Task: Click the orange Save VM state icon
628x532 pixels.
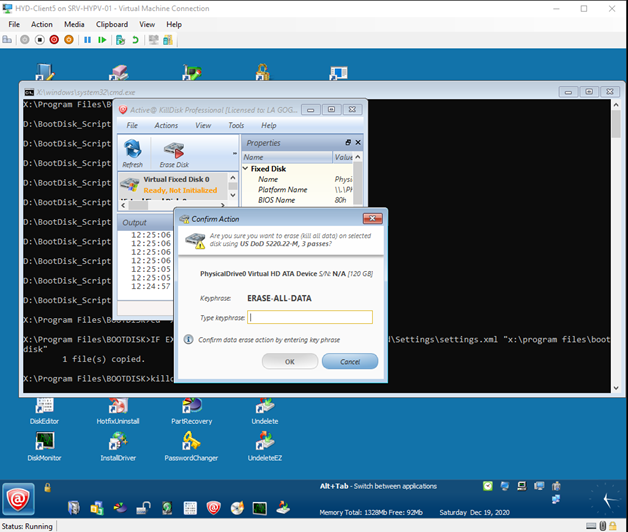Action: (x=69, y=40)
